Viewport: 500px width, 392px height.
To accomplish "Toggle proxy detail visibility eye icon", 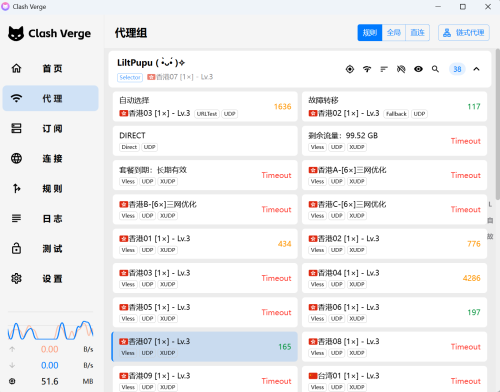I will coord(418,69).
